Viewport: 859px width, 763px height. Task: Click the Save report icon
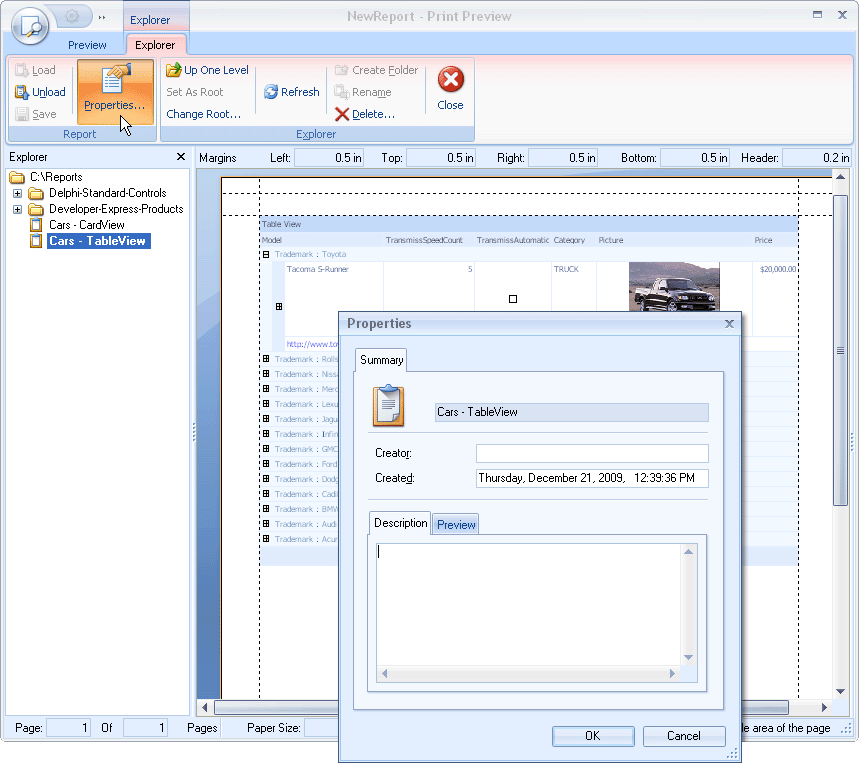click(x=22, y=114)
